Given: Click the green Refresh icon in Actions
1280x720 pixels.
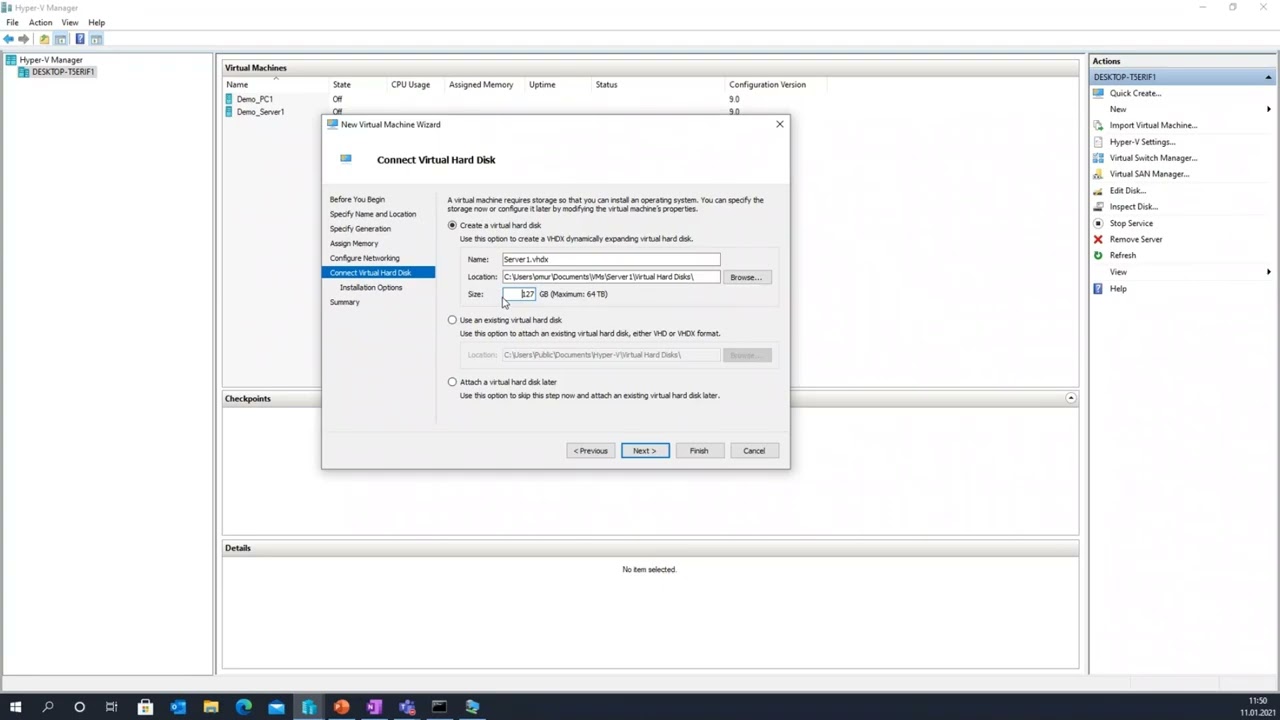Looking at the screenshot, I should point(1098,255).
